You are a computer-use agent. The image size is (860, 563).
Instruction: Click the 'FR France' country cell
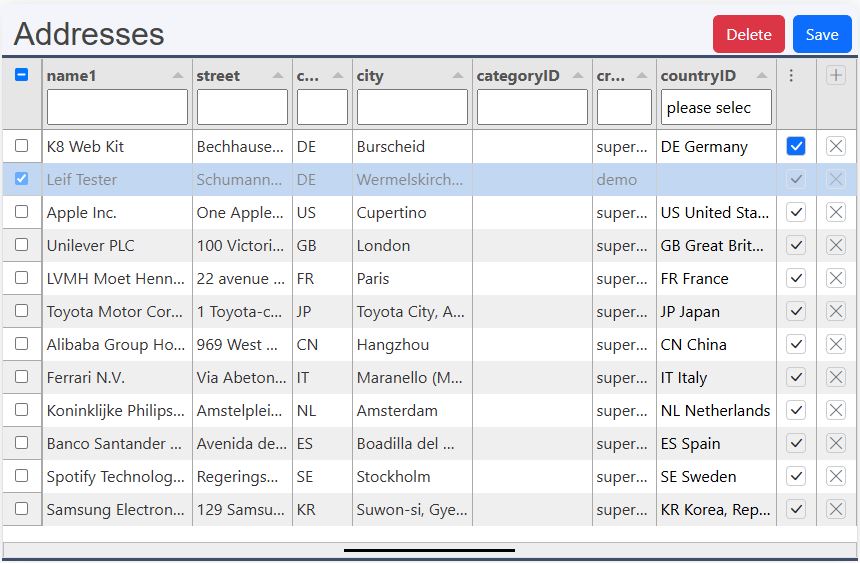tap(716, 279)
